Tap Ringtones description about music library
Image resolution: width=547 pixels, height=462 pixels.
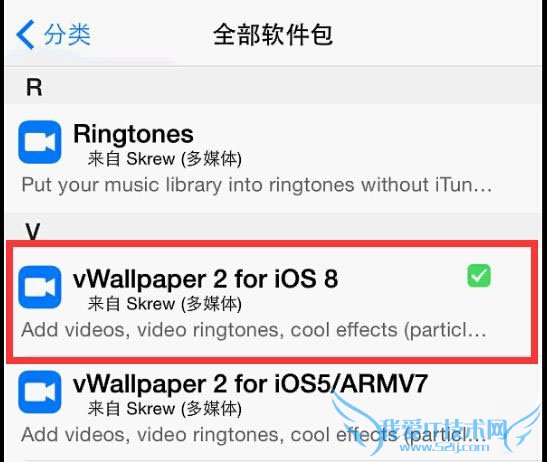257,185
